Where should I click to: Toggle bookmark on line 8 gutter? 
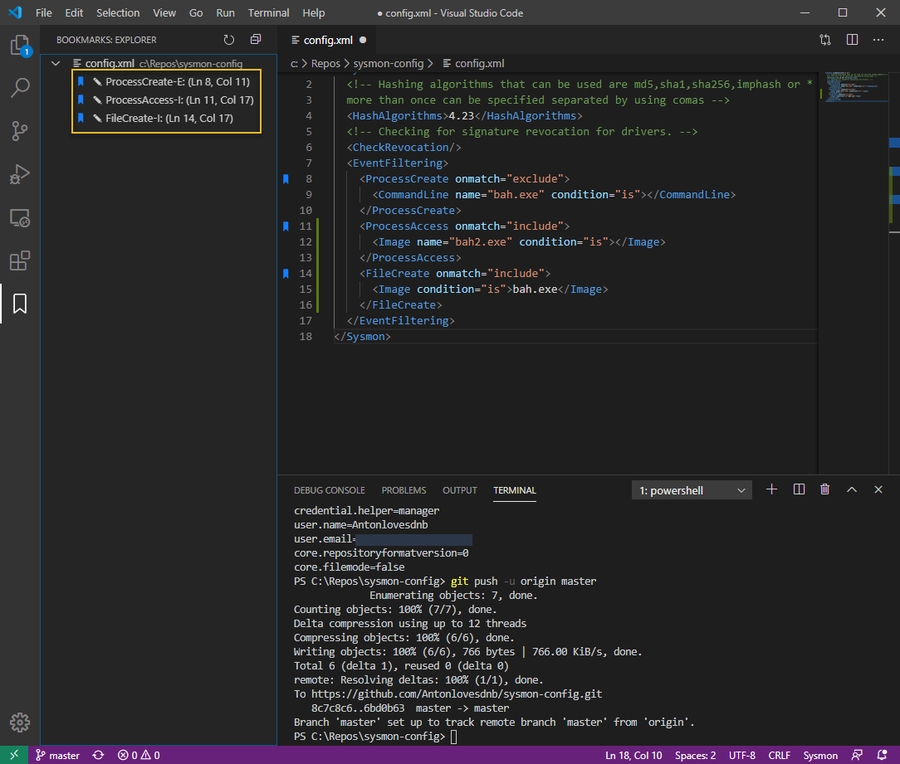click(286, 179)
